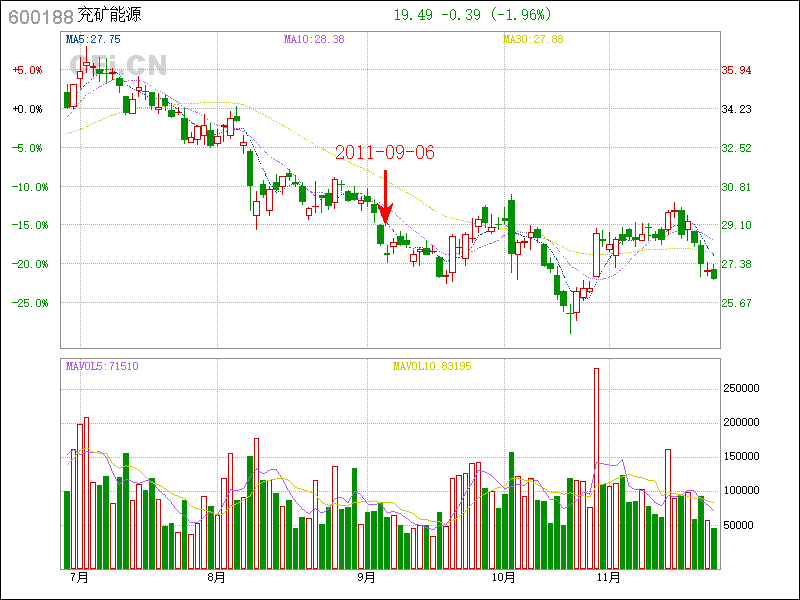Click the +5.0% percentage axis label

pyautogui.click(x=27, y=70)
